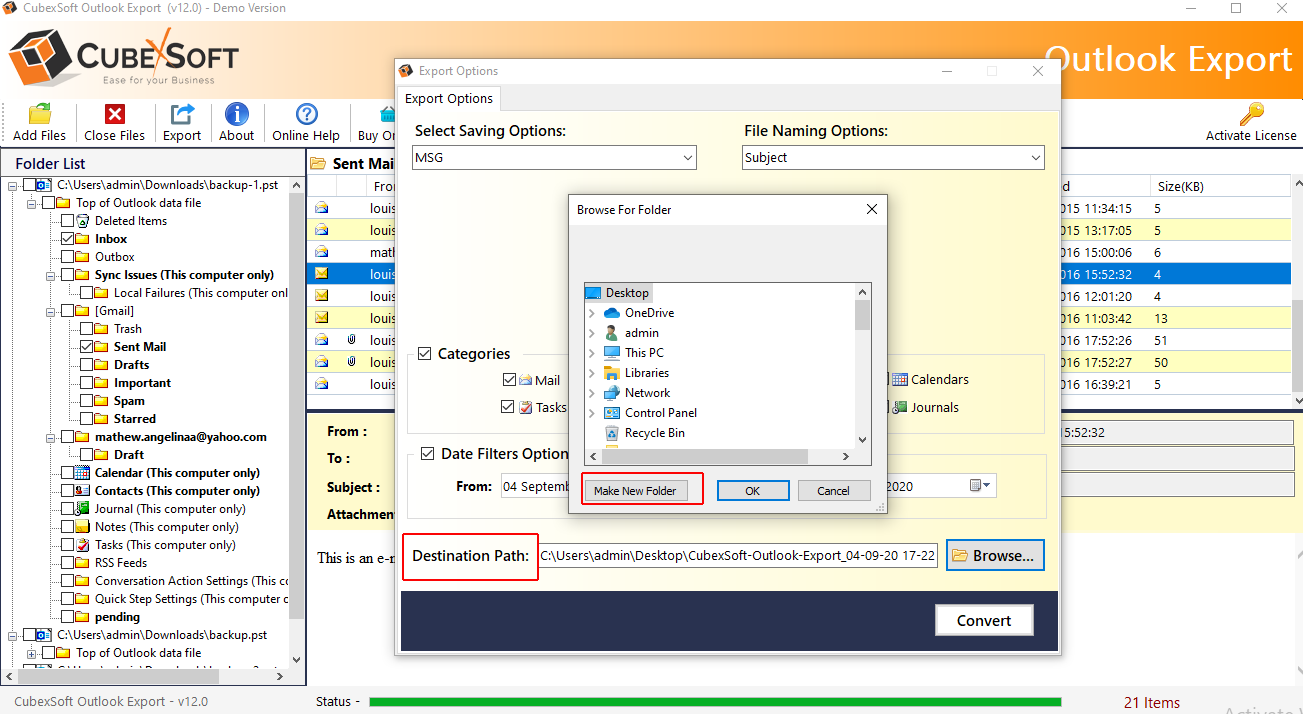Select the Important folder in tree
The image size is (1303, 714).
142,383
